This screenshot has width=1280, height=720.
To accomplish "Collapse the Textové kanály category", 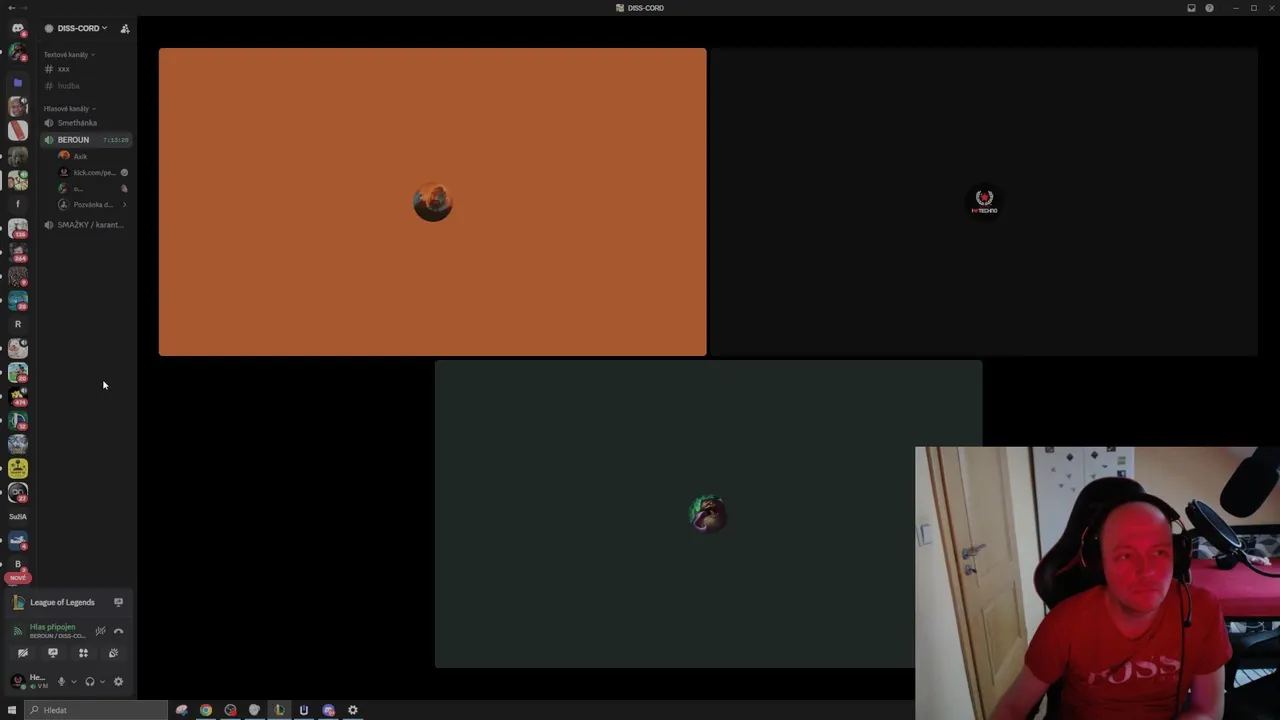I will pos(68,54).
